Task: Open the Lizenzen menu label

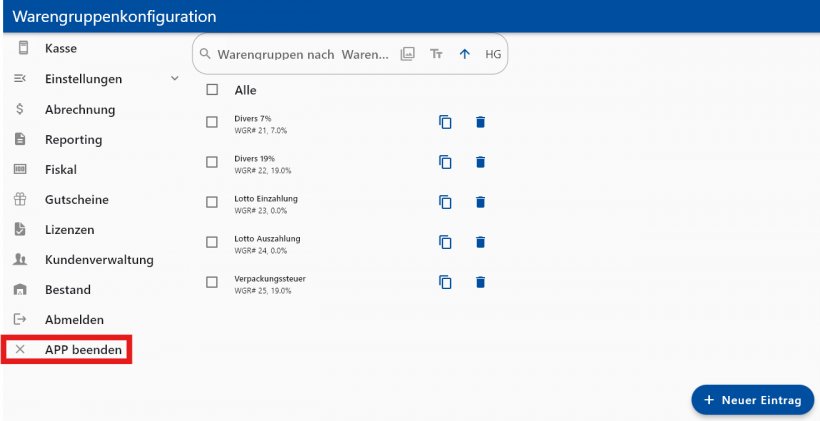Action: point(70,230)
